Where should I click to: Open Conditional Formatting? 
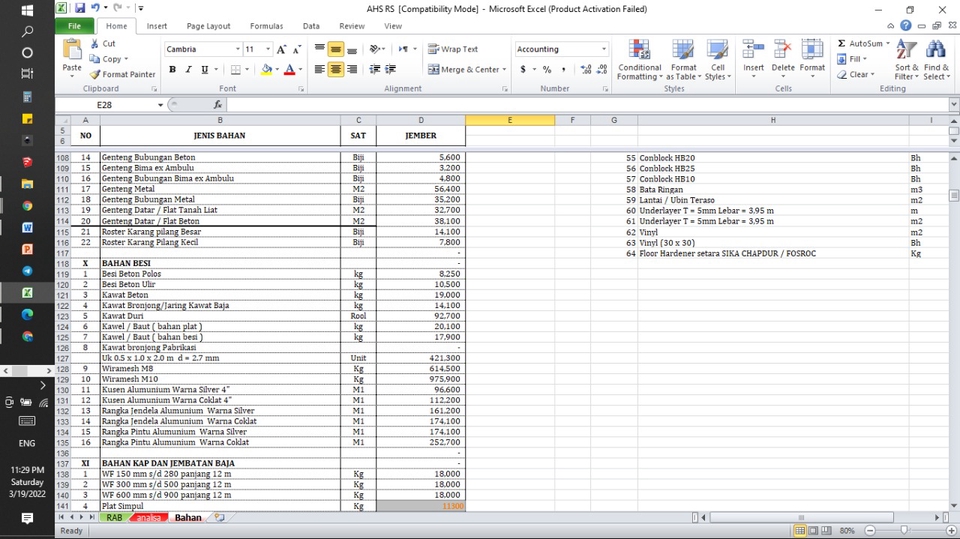pyautogui.click(x=639, y=59)
